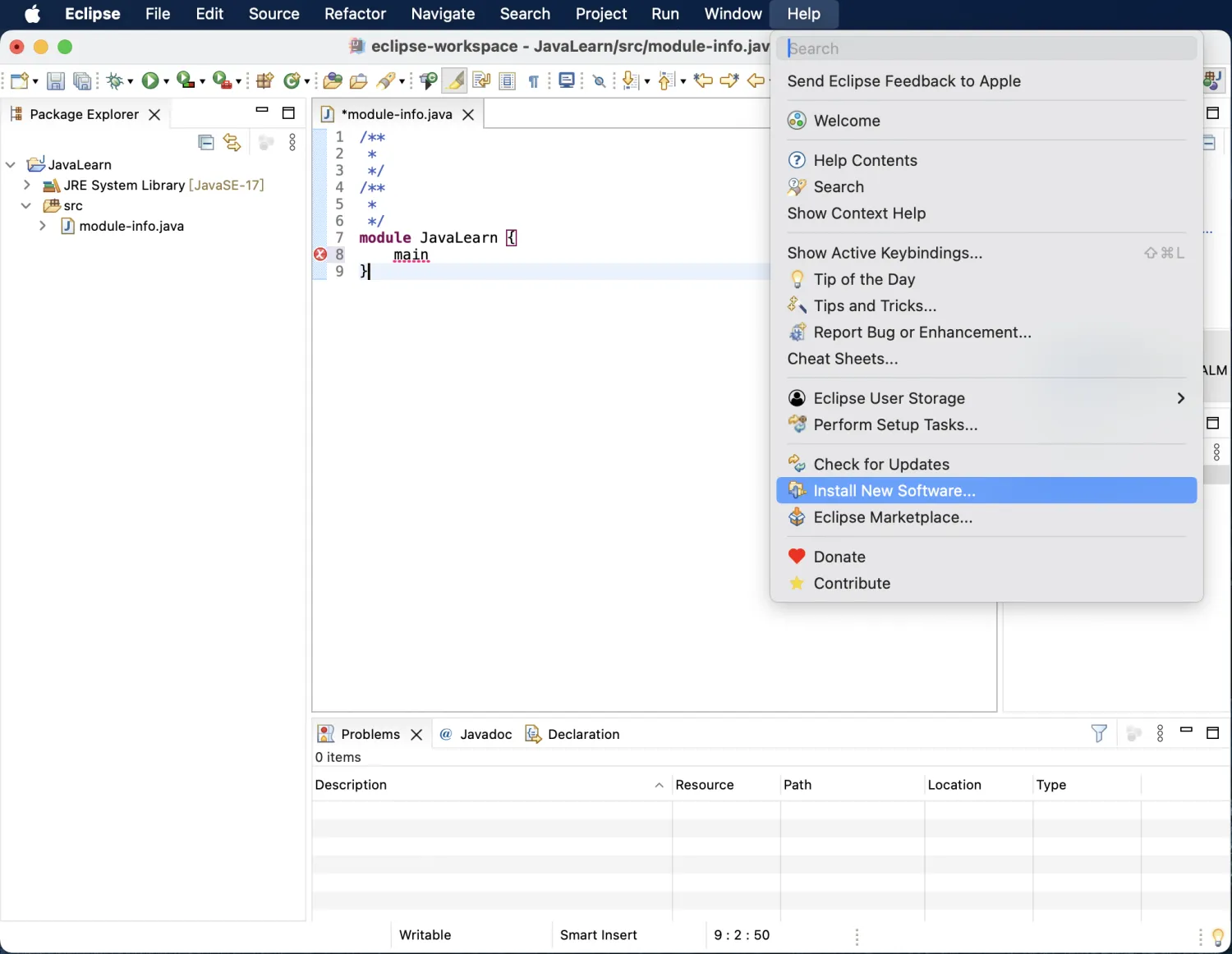Image resolution: width=1232 pixels, height=954 pixels.
Task: Expand the JRE System Library node
Action: point(27,186)
